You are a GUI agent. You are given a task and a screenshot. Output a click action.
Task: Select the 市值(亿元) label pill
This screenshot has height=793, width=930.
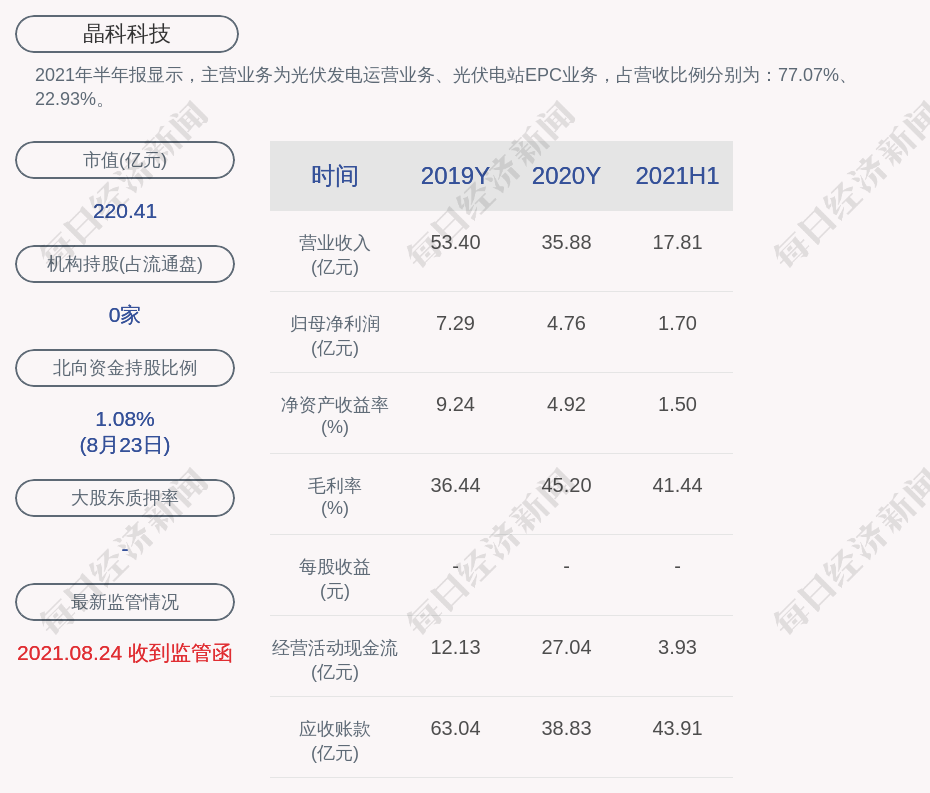click(x=125, y=160)
